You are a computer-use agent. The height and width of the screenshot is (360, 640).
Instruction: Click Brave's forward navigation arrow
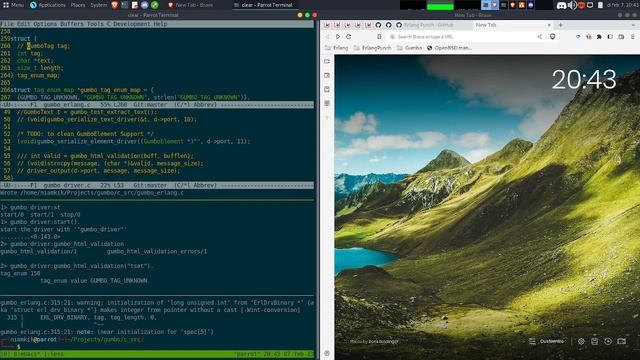pos(338,37)
